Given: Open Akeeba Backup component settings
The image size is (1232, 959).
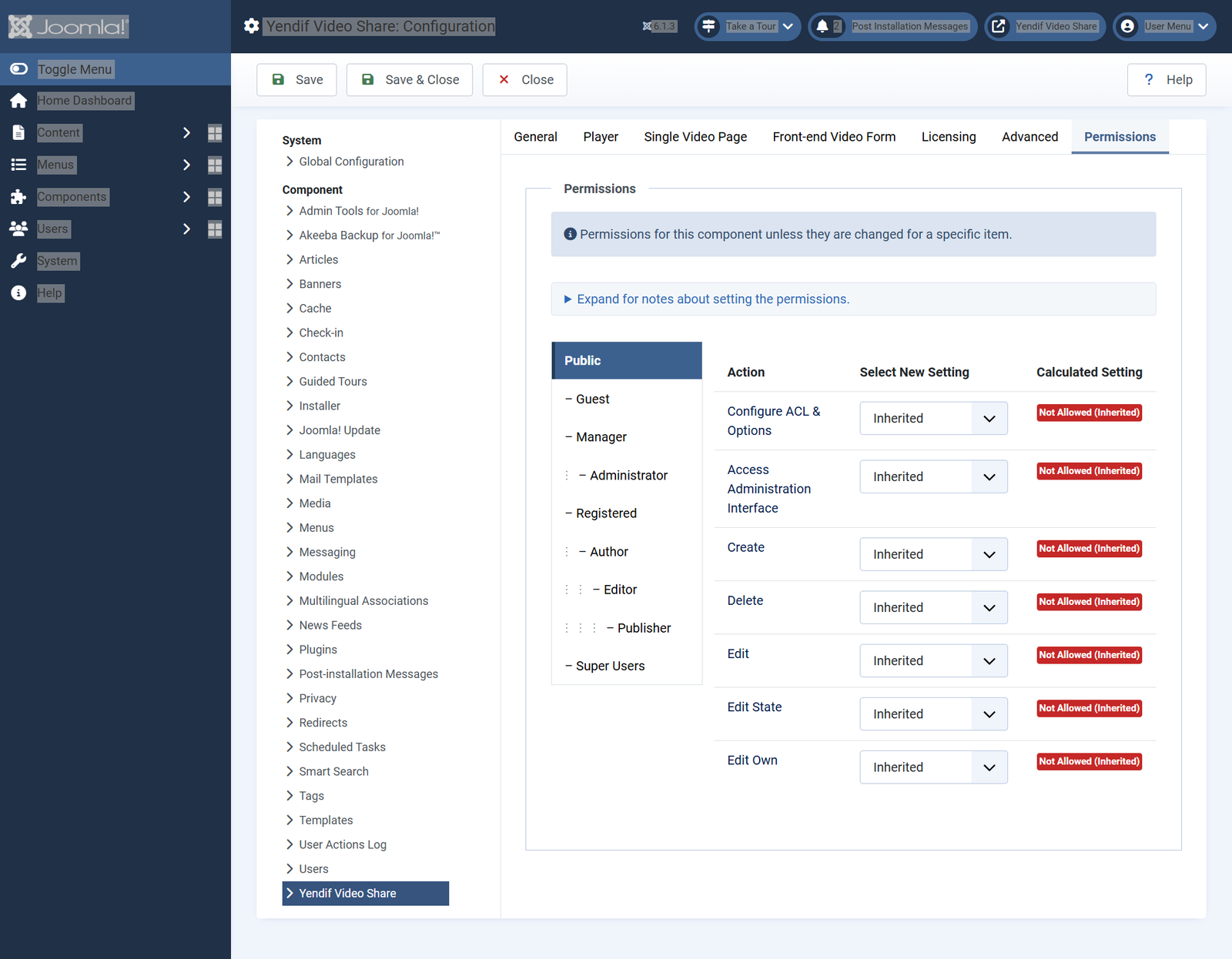Looking at the screenshot, I should point(369,236).
